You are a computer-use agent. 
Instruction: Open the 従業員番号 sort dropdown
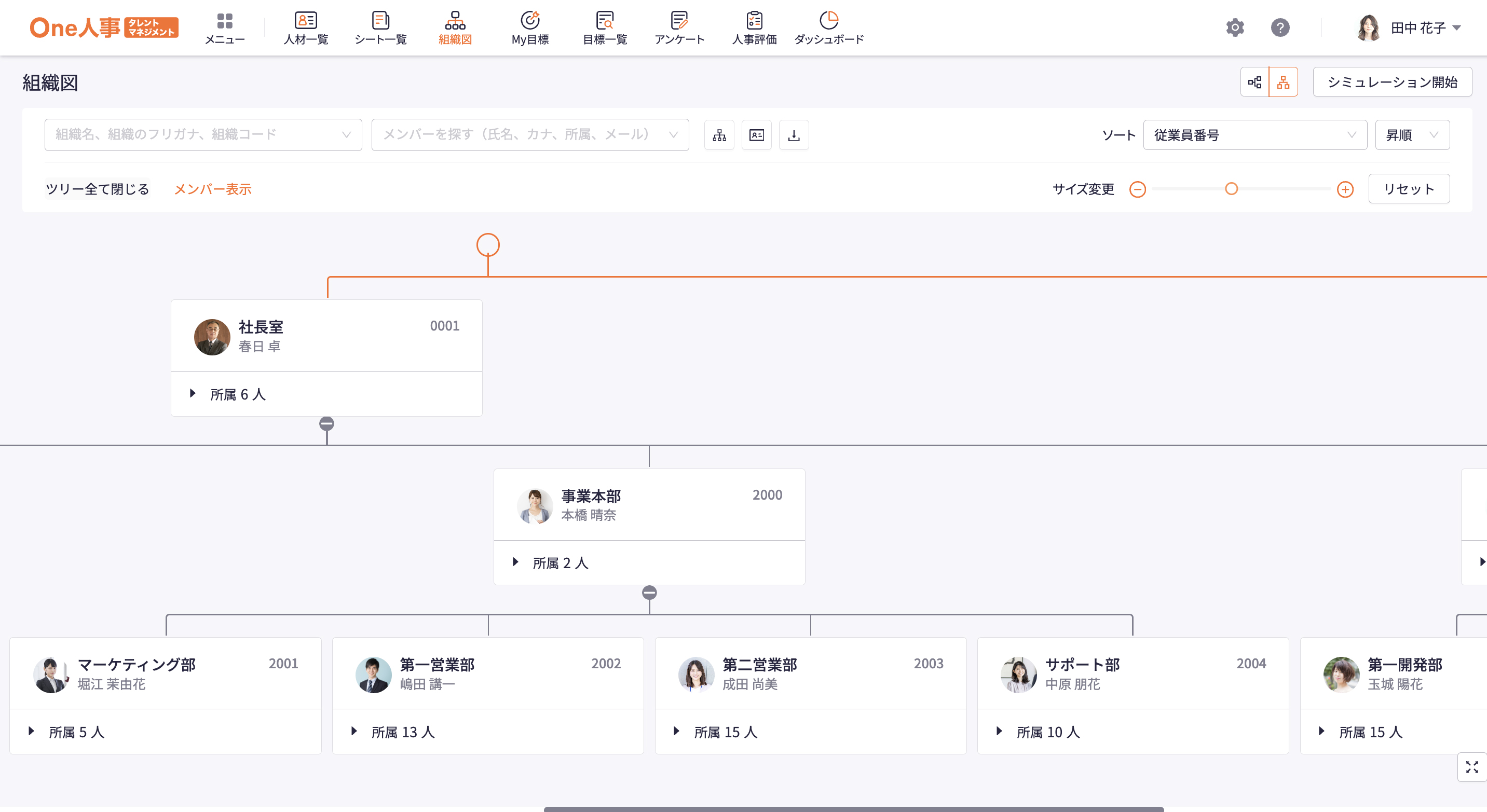coord(1254,135)
